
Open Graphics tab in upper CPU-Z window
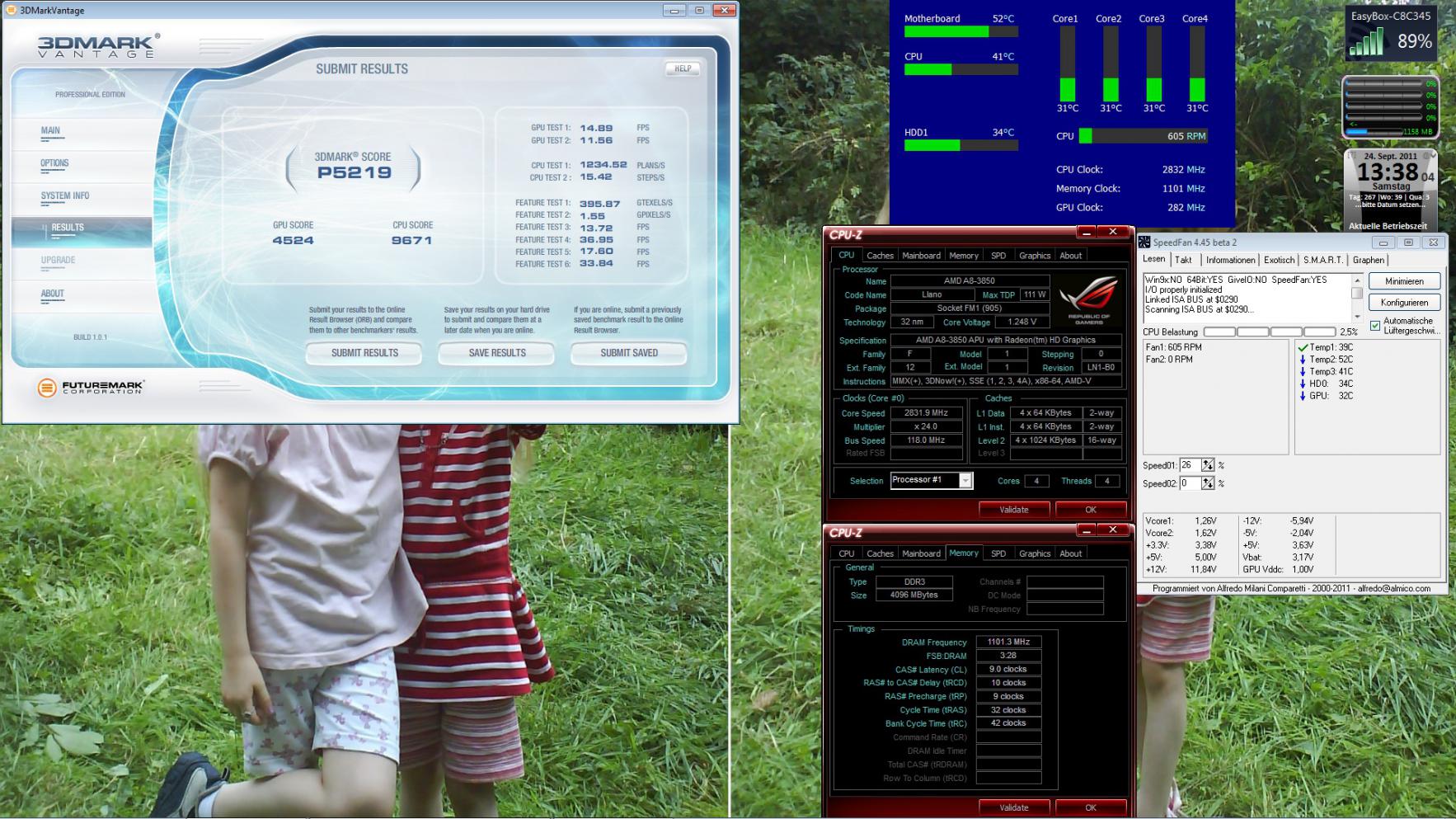point(1035,256)
